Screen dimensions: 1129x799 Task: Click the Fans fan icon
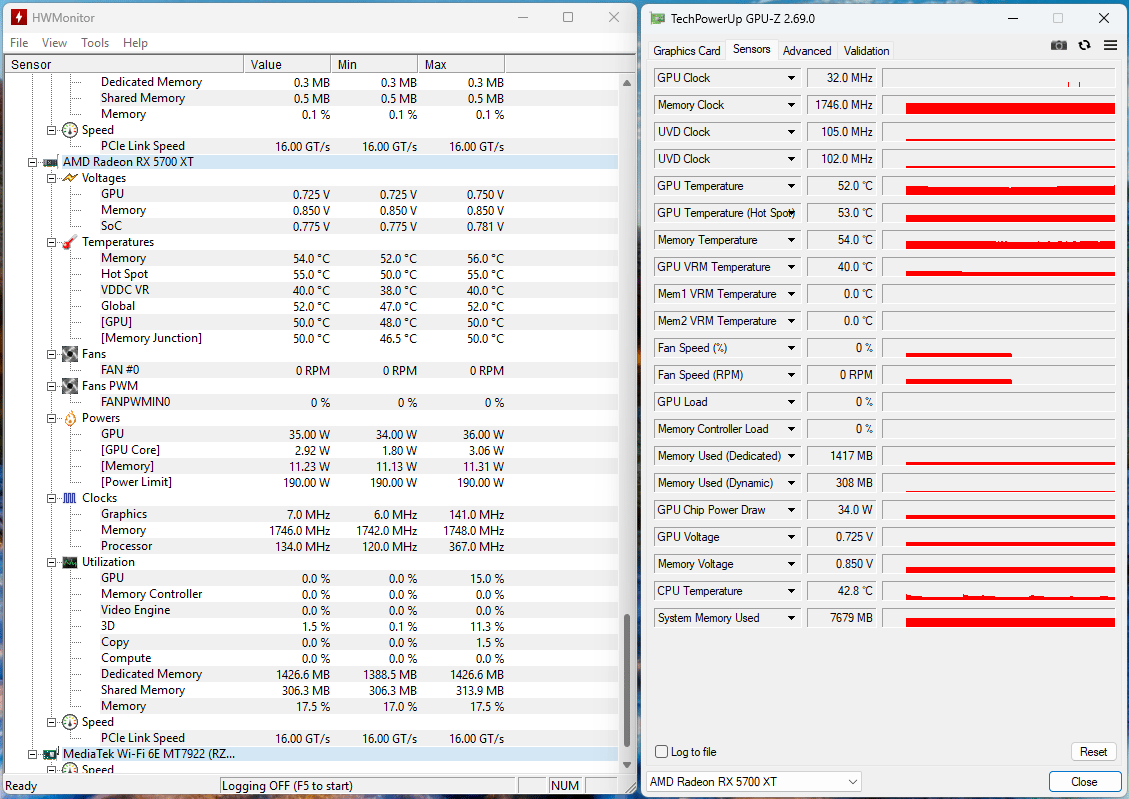tap(70, 353)
